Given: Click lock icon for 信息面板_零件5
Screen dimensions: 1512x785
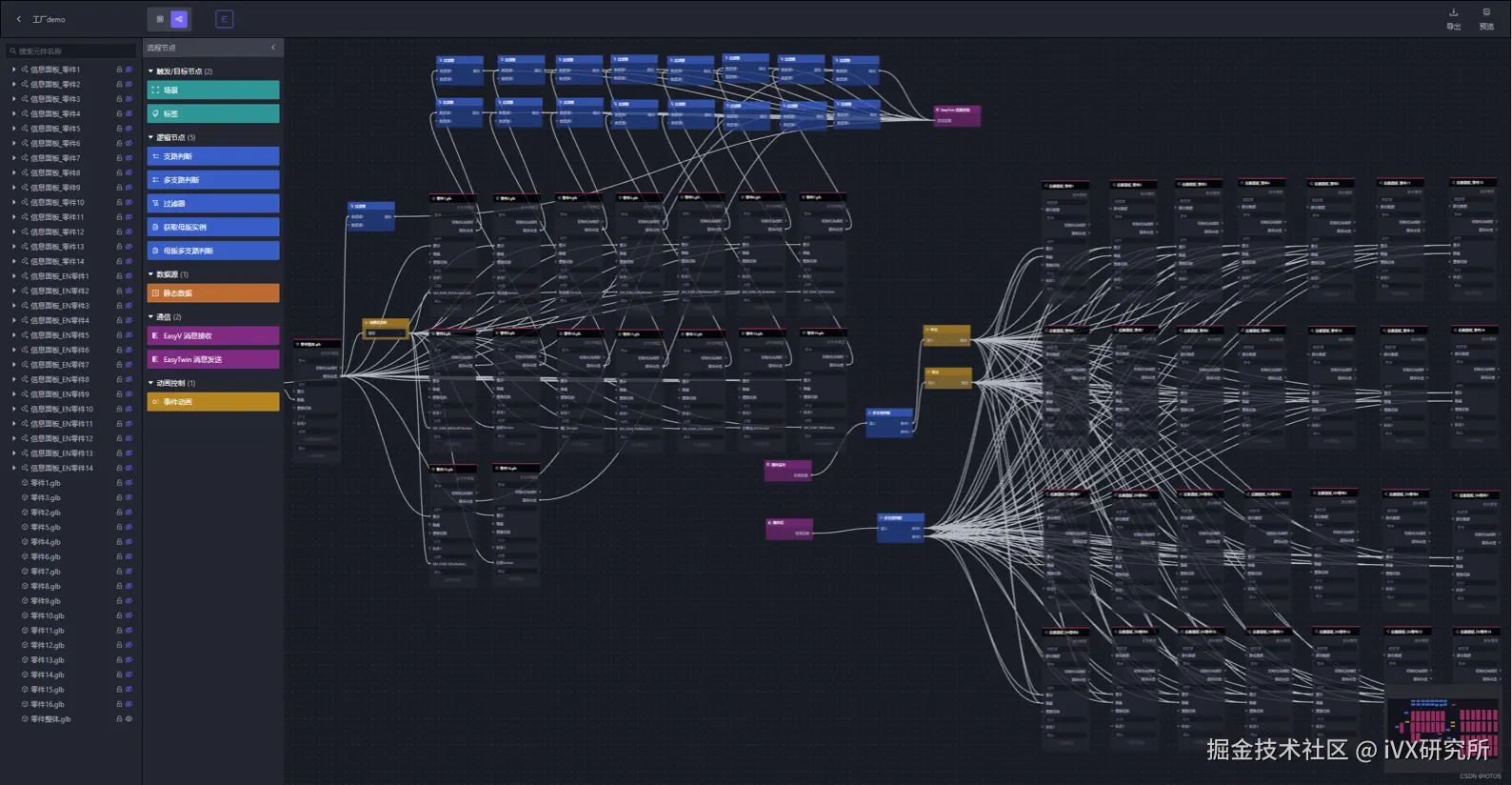Looking at the screenshot, I should point(119,129).
